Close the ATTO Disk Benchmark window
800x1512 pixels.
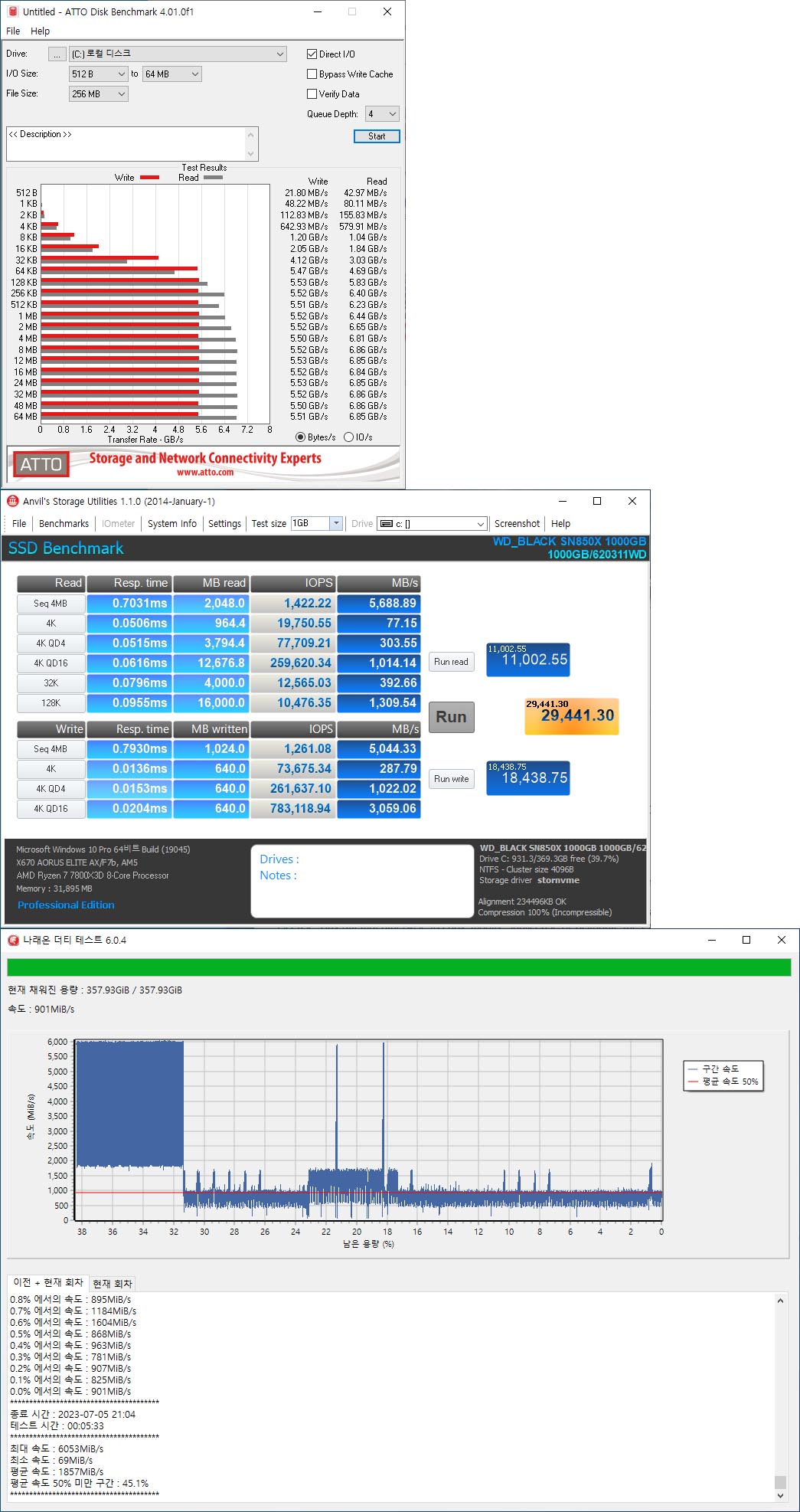pos(387,11)
